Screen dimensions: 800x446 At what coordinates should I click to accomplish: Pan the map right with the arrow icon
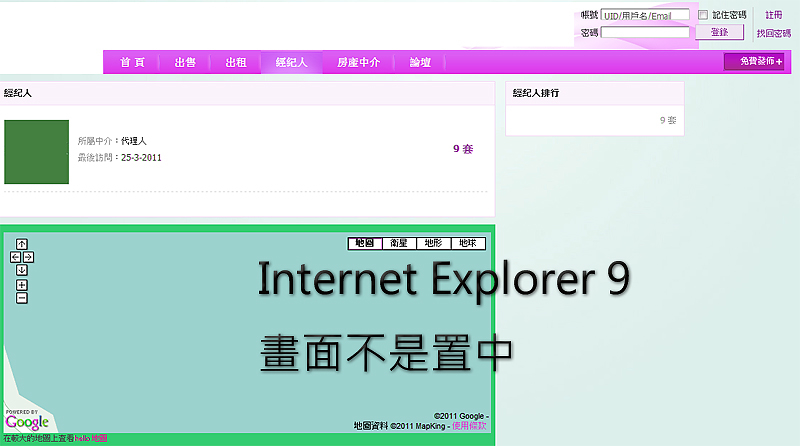[x=28, y=257]
